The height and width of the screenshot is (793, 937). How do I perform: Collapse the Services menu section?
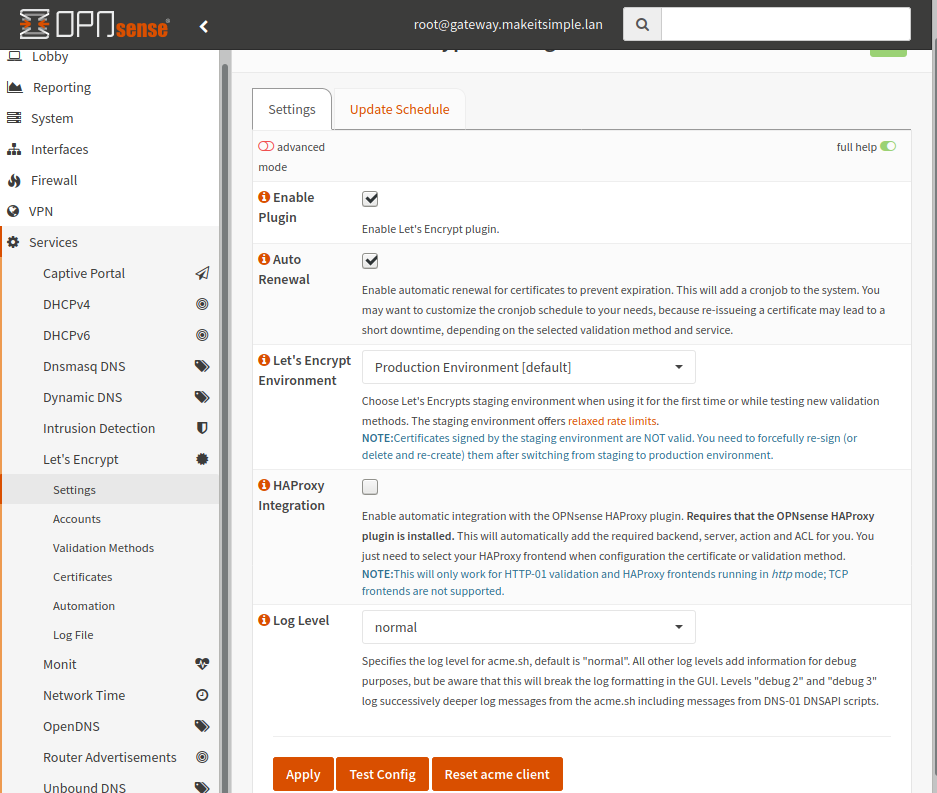(53, 242)
